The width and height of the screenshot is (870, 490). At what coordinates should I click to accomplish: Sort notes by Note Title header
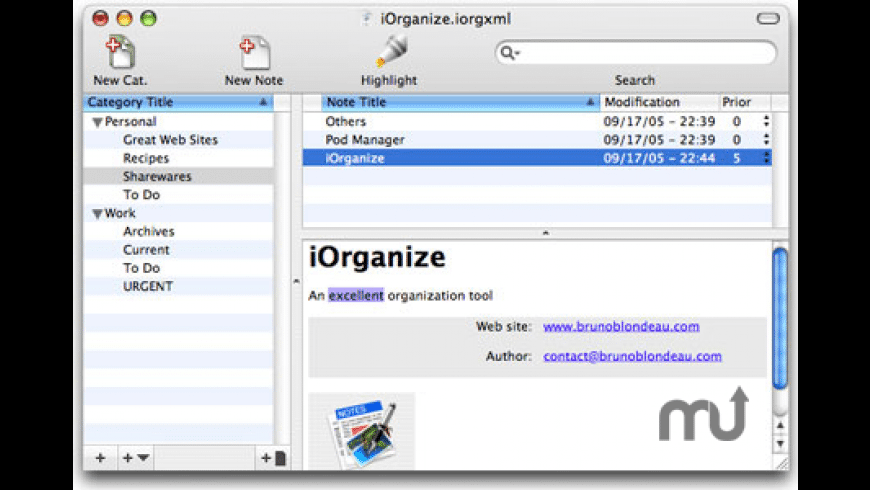coord(460,102)
